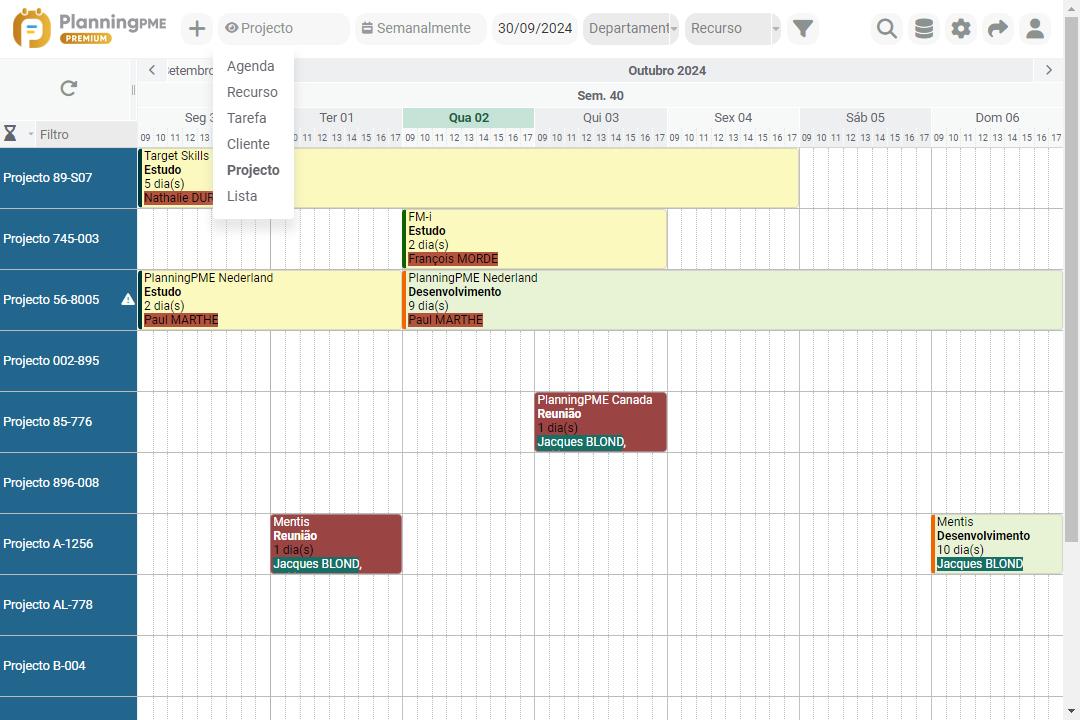Viewport: 1080px width, 720px height.
Task: Click the Dom 06 day header
Action: tap(997, 118)
